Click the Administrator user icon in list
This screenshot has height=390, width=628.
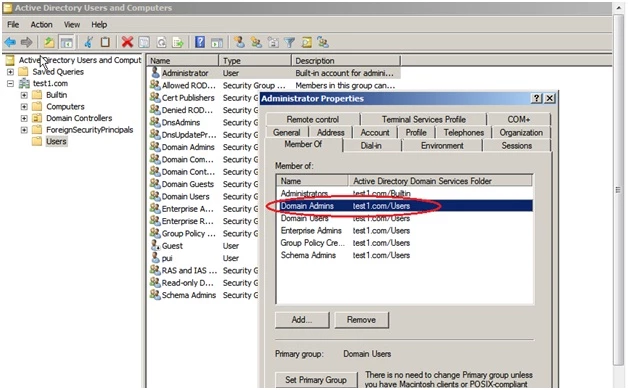(155, 72)
